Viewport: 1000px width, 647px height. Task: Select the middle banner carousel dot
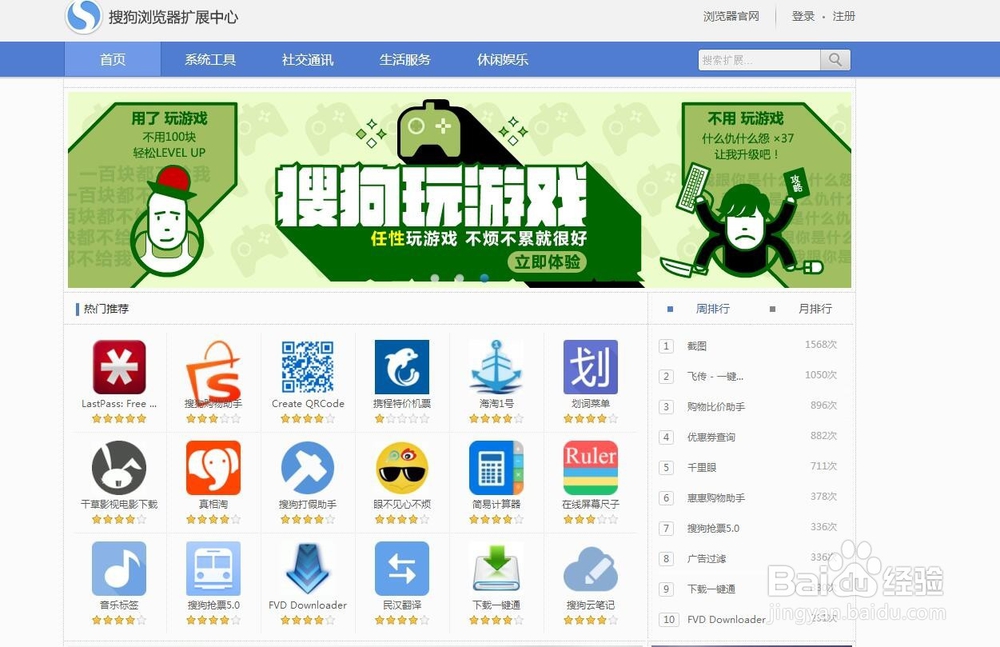pos(460,278)
